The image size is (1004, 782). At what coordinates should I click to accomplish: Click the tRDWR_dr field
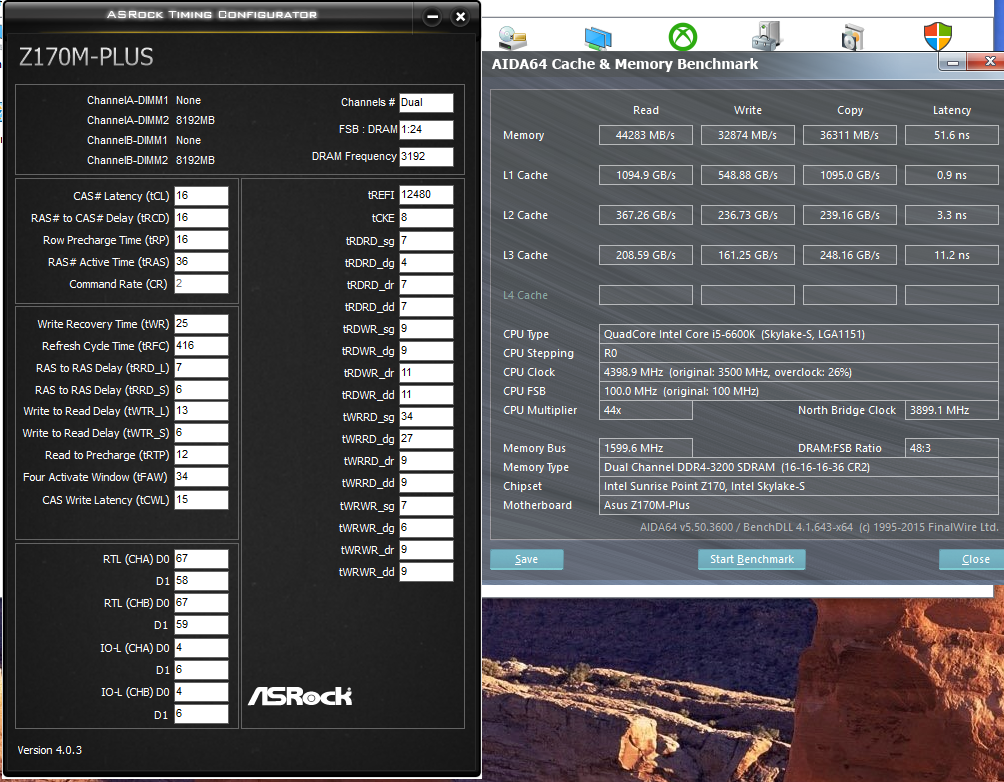click(426, 373)
